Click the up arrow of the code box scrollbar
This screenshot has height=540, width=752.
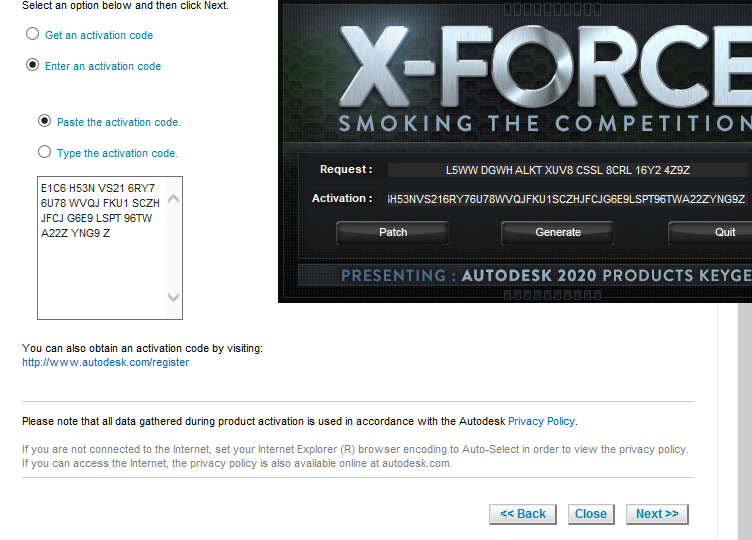(x=174, y=199)
